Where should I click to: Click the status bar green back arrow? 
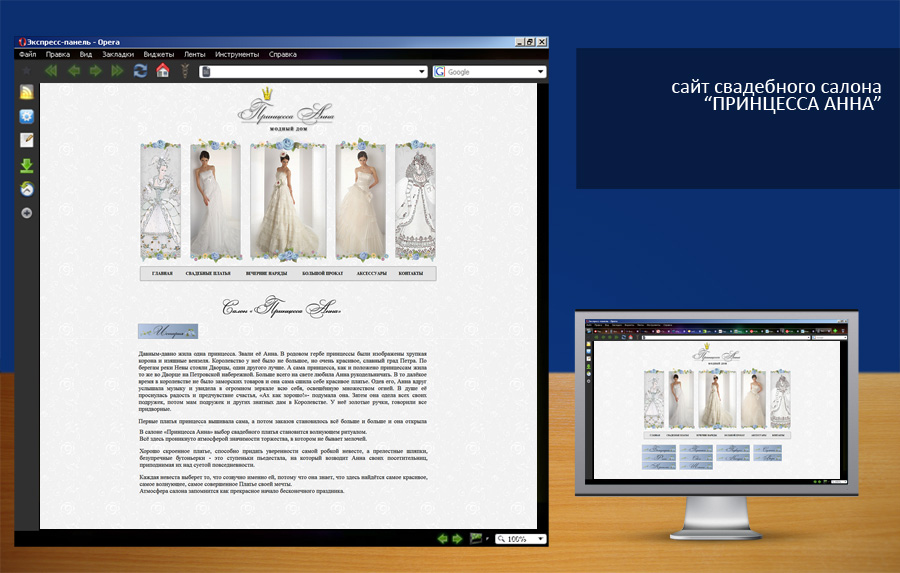point(442,539)
